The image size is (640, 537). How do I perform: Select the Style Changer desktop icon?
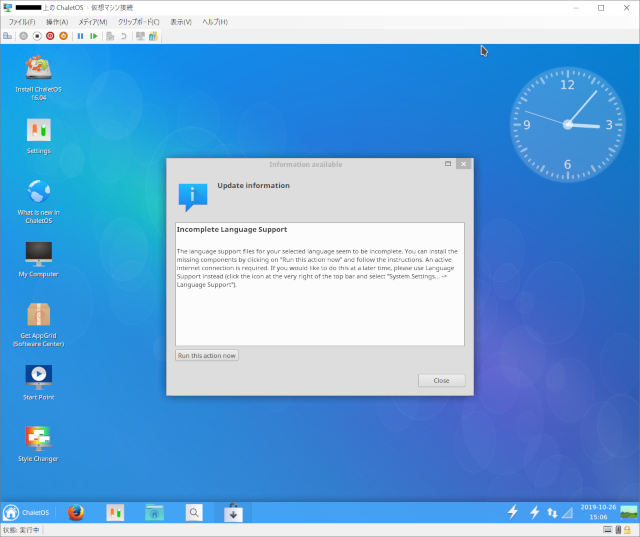coord(39,444)
